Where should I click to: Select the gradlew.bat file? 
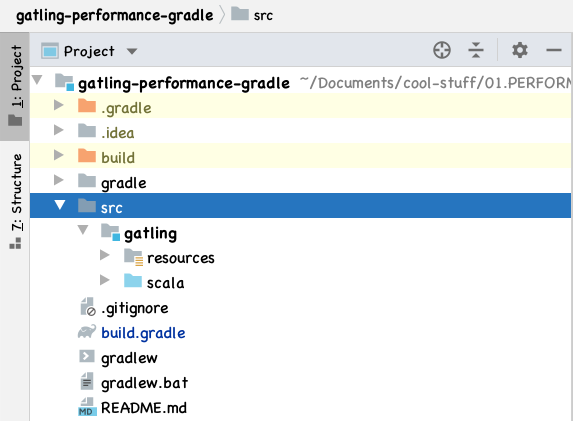click(145, 383)
